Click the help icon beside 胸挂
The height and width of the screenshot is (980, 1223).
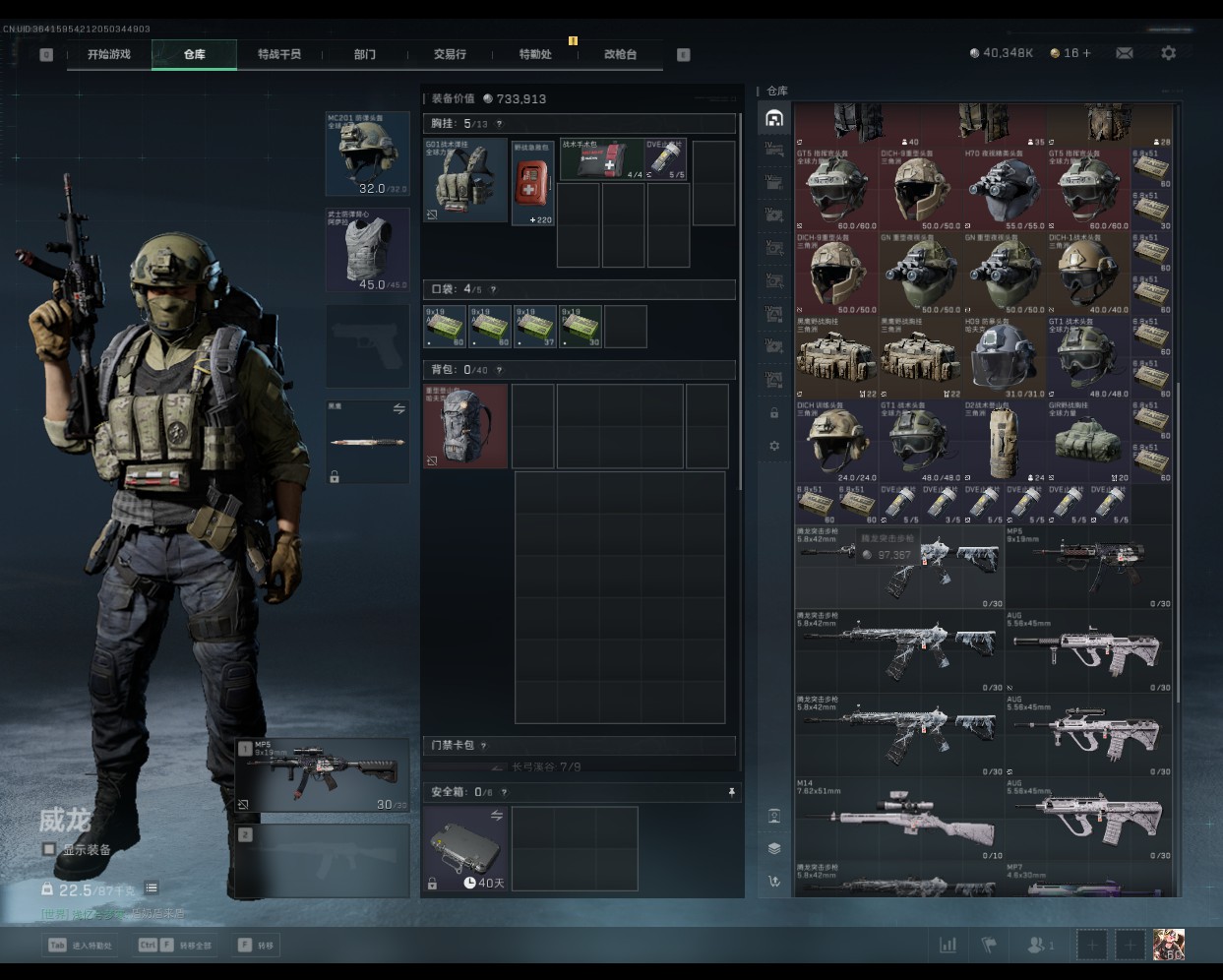[499, 124]
